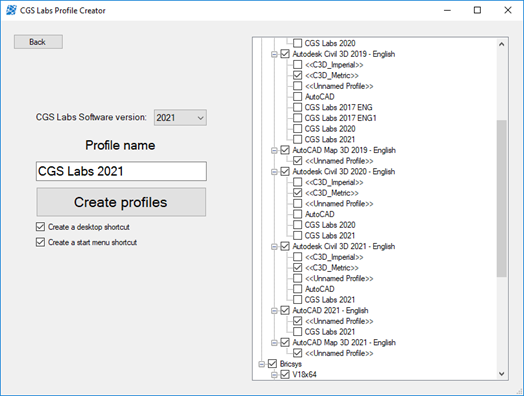Click the Back button
The height and width of the screenshot is (396, 524).
(x=38, y=42)
